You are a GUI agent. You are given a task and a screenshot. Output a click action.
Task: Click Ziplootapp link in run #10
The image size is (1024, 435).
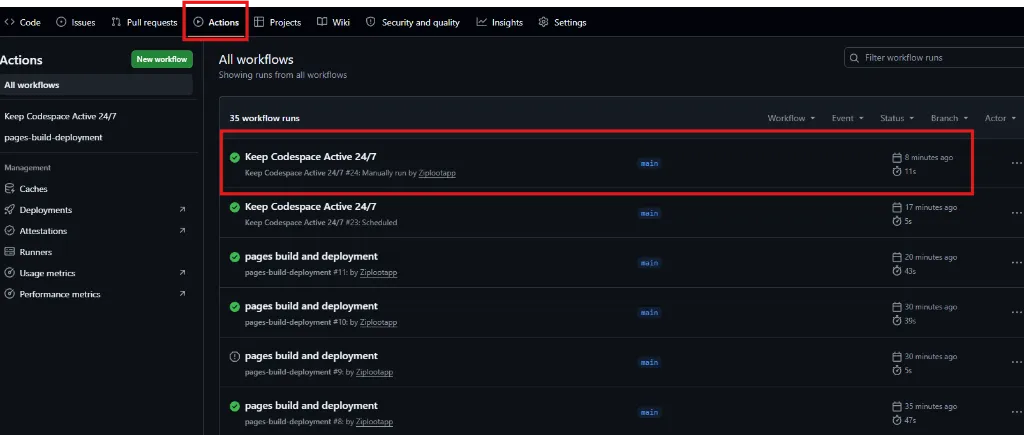378,322
